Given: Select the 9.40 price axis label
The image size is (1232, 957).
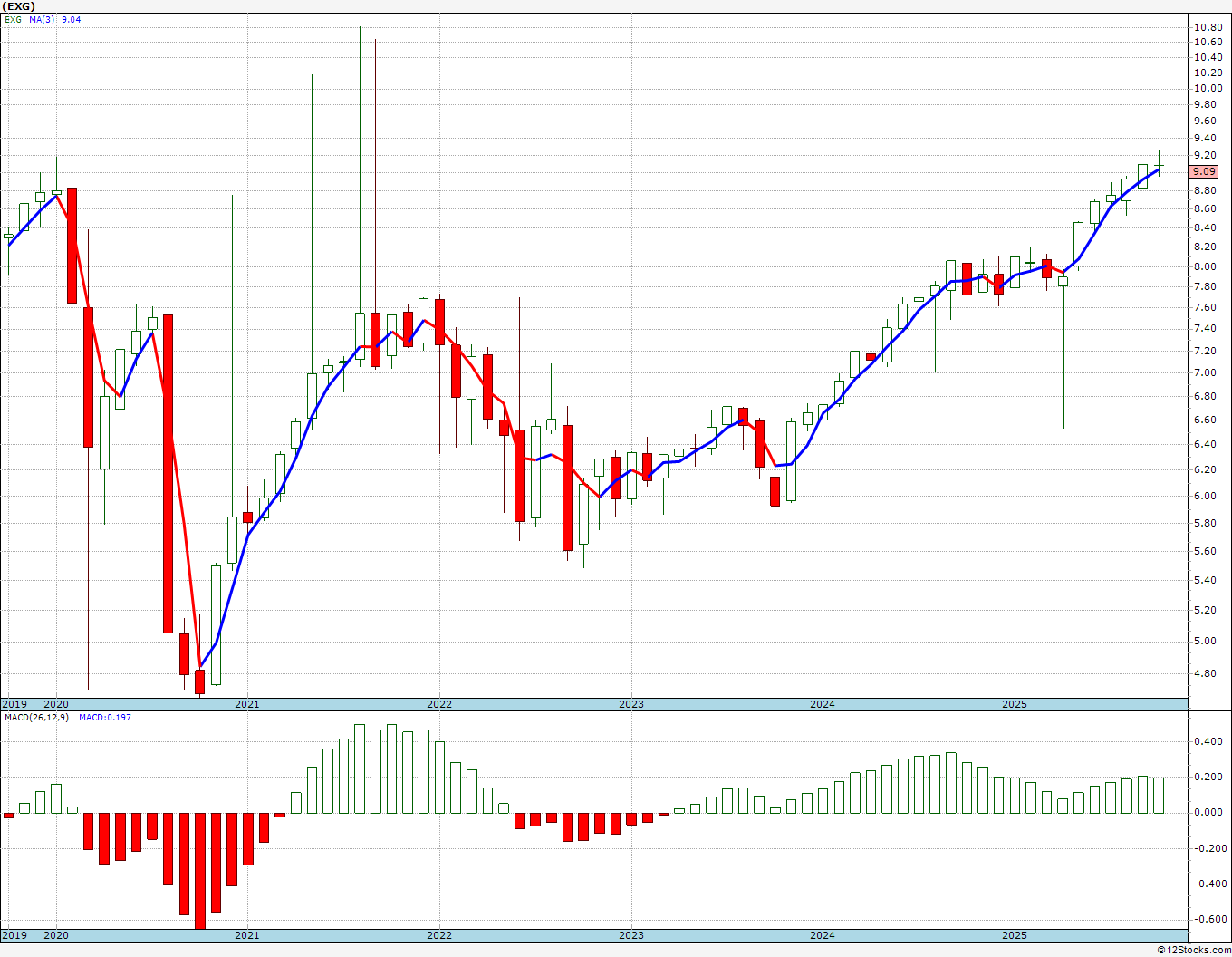Looking at the screenshot, I should coord(1205,139).
